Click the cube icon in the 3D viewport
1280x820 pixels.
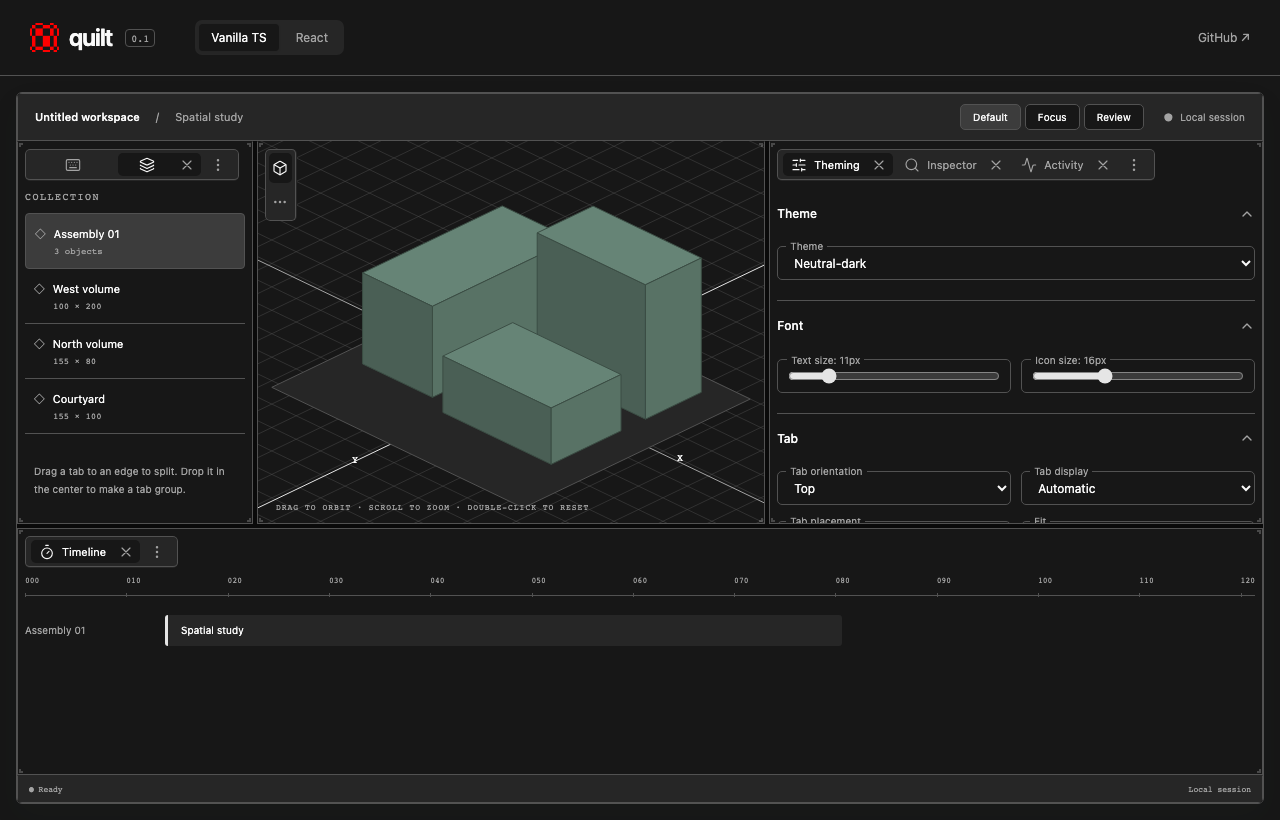coord(280,168)
